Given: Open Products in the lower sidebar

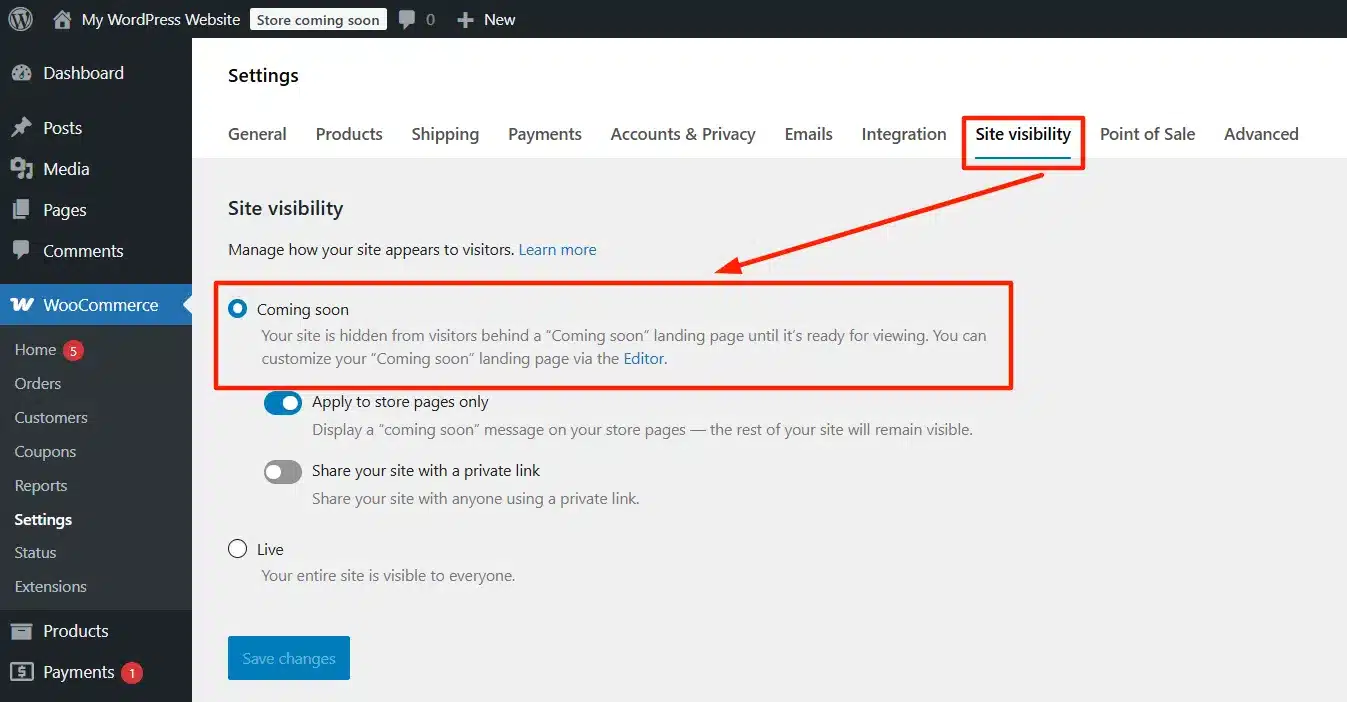Looking at the screenshot, I should tap(22, 631).
